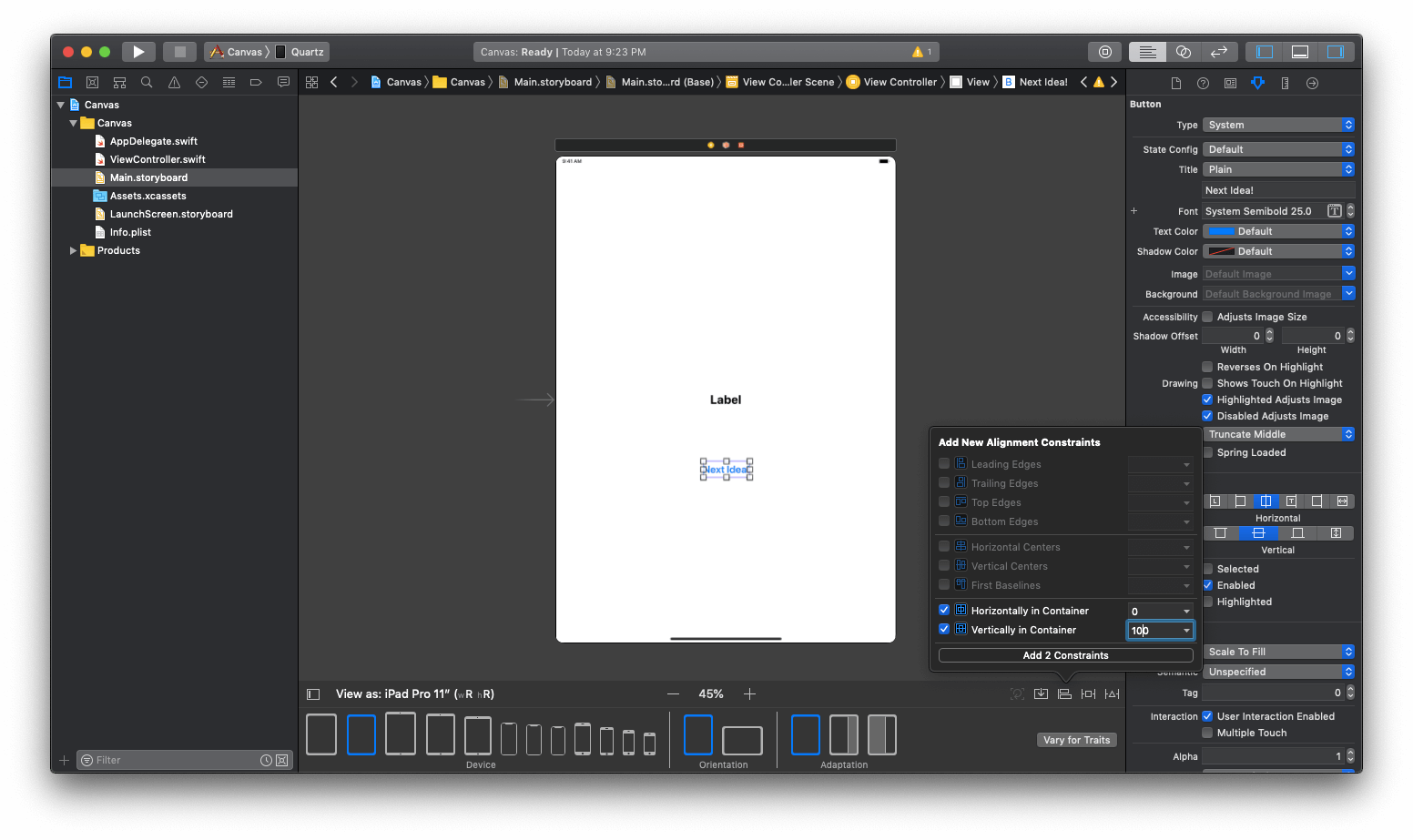
Task: Click the Vary for Traits button
Action: click(1076, 740)
